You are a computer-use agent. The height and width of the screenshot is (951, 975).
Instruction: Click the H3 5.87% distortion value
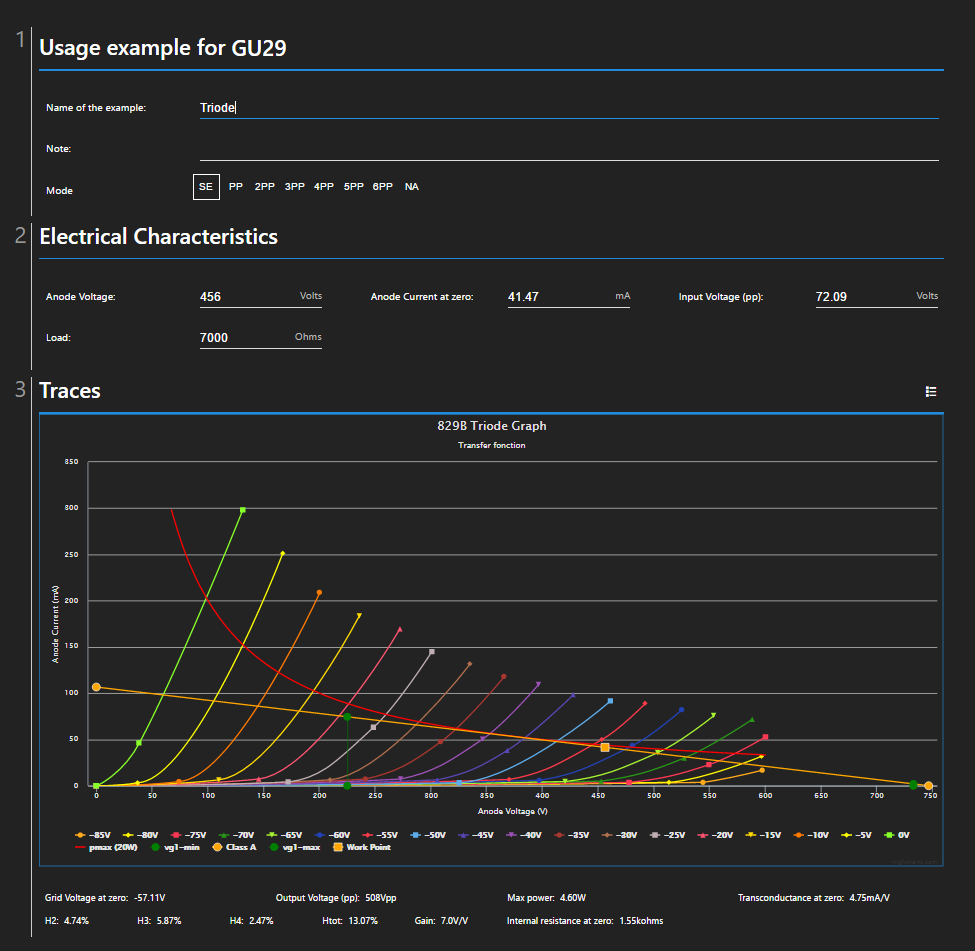159,921
